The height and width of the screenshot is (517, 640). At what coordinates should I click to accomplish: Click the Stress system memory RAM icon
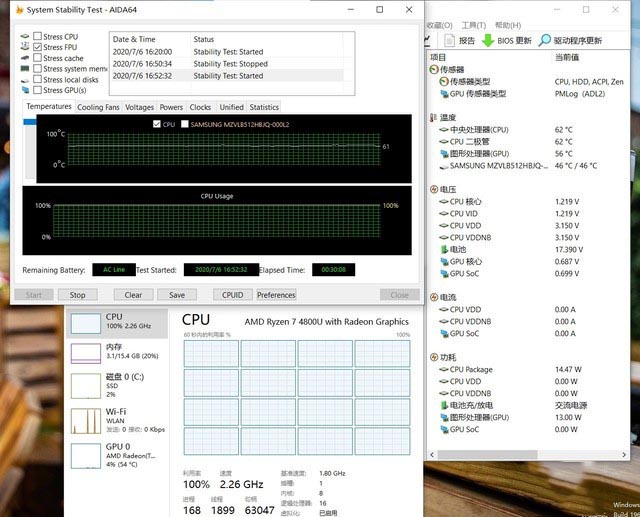(25, 69)
